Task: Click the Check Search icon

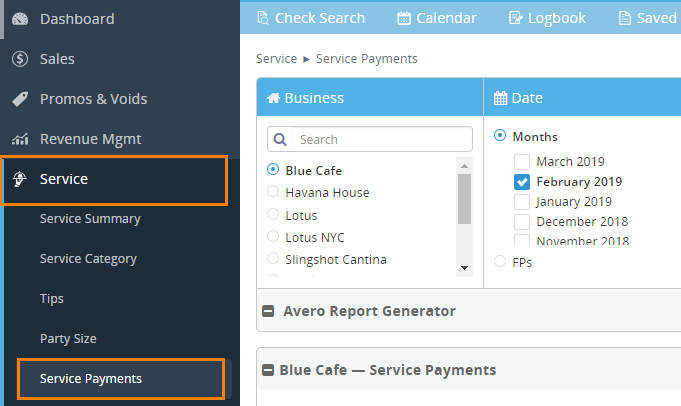Action: point(263,18)
